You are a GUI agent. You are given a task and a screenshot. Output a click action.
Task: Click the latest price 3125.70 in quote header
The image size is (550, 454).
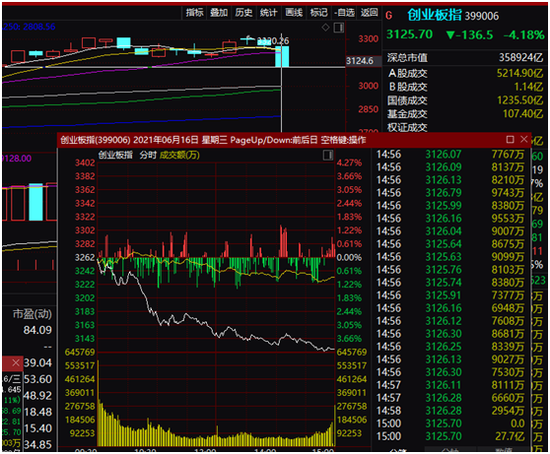(409, 34)
